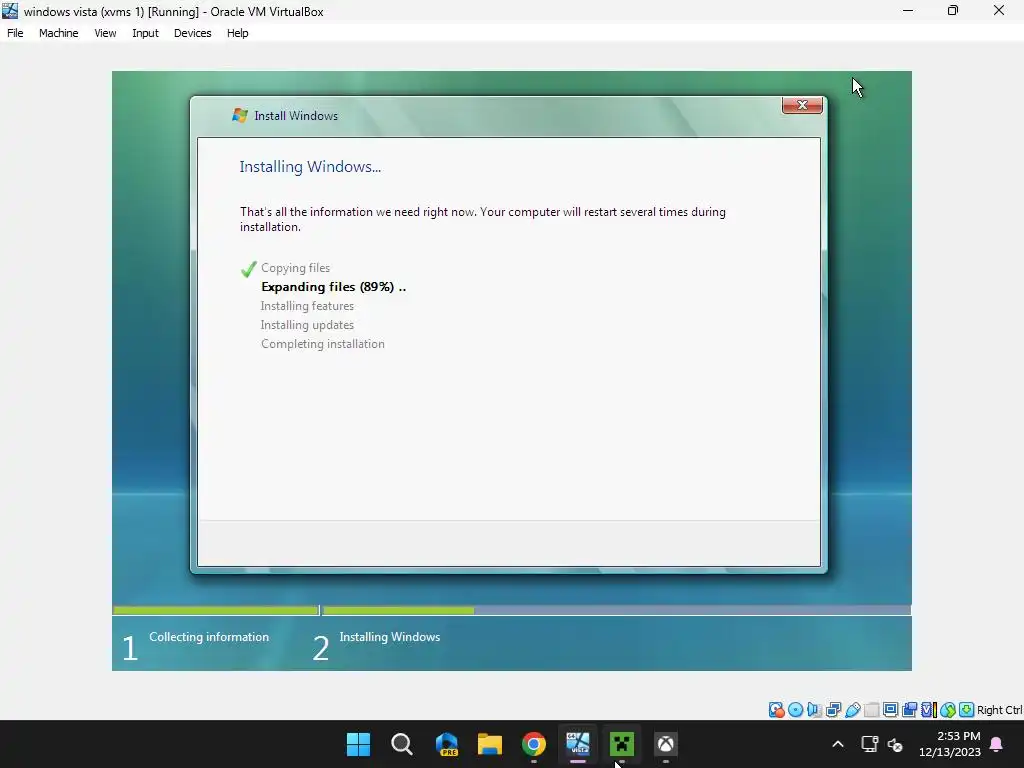Screen dimensions: 1024x768
Task: Open Minecraft from the taskbar
Action: pos(622,744)
